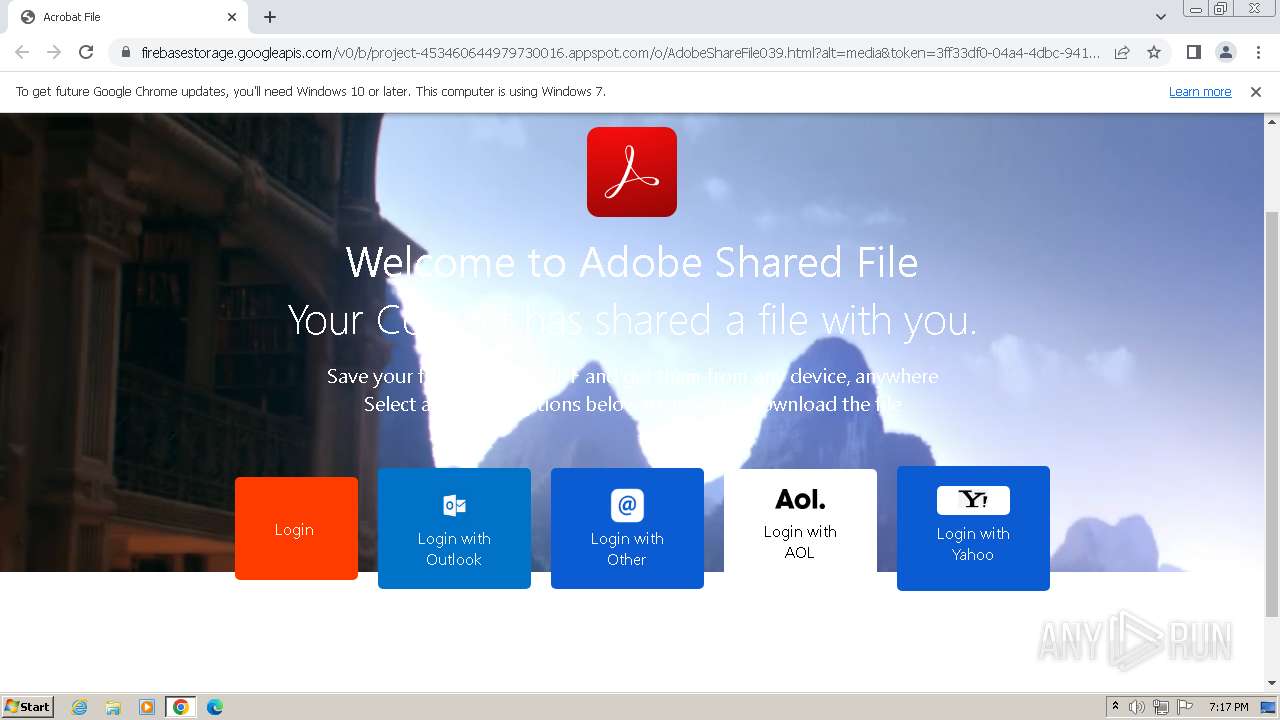The image size is (1280, 720).
Task: Show hidden system tray icons
Action: (1115, 707)
